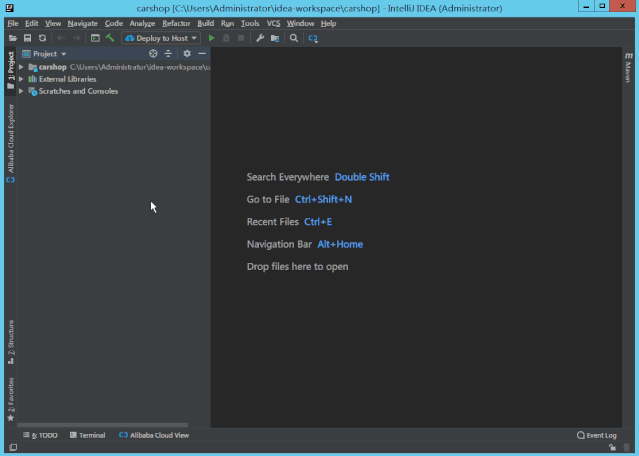Toggle the Structure side tool window

tap(11, 339)
